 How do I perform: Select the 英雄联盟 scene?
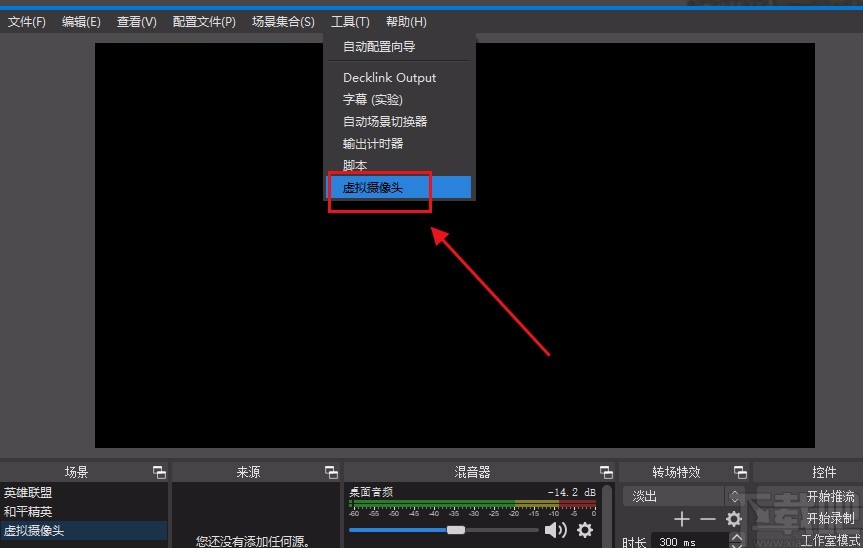(84, 492)
